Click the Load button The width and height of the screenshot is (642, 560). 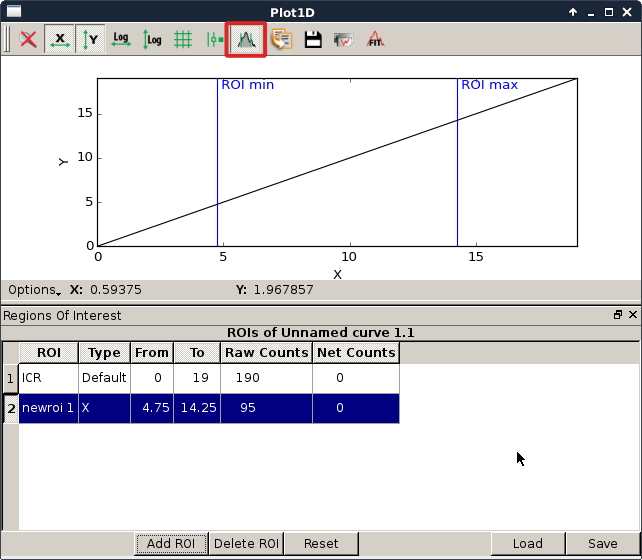pyautogui.click(x=527, y=544)
